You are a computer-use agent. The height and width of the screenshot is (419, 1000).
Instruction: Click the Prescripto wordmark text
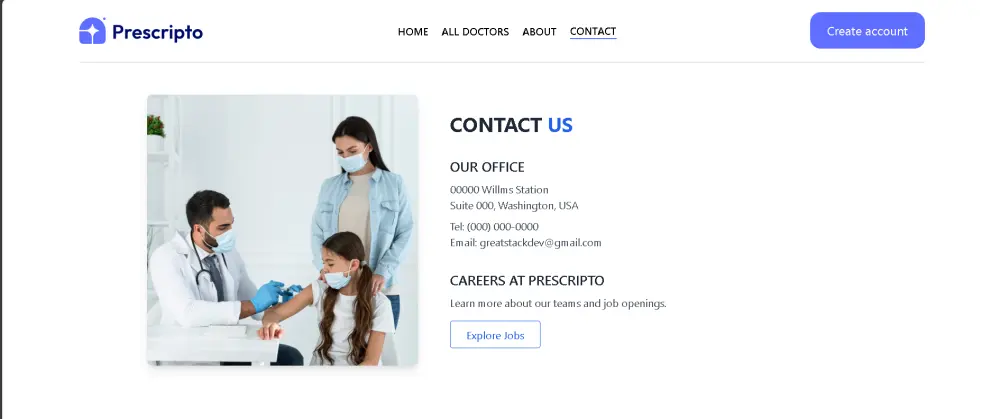point(158,32)
